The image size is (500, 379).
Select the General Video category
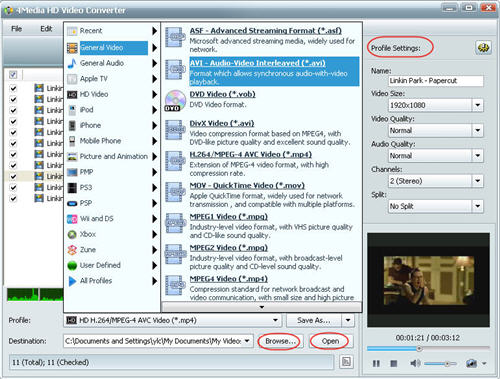coord(112,48)
